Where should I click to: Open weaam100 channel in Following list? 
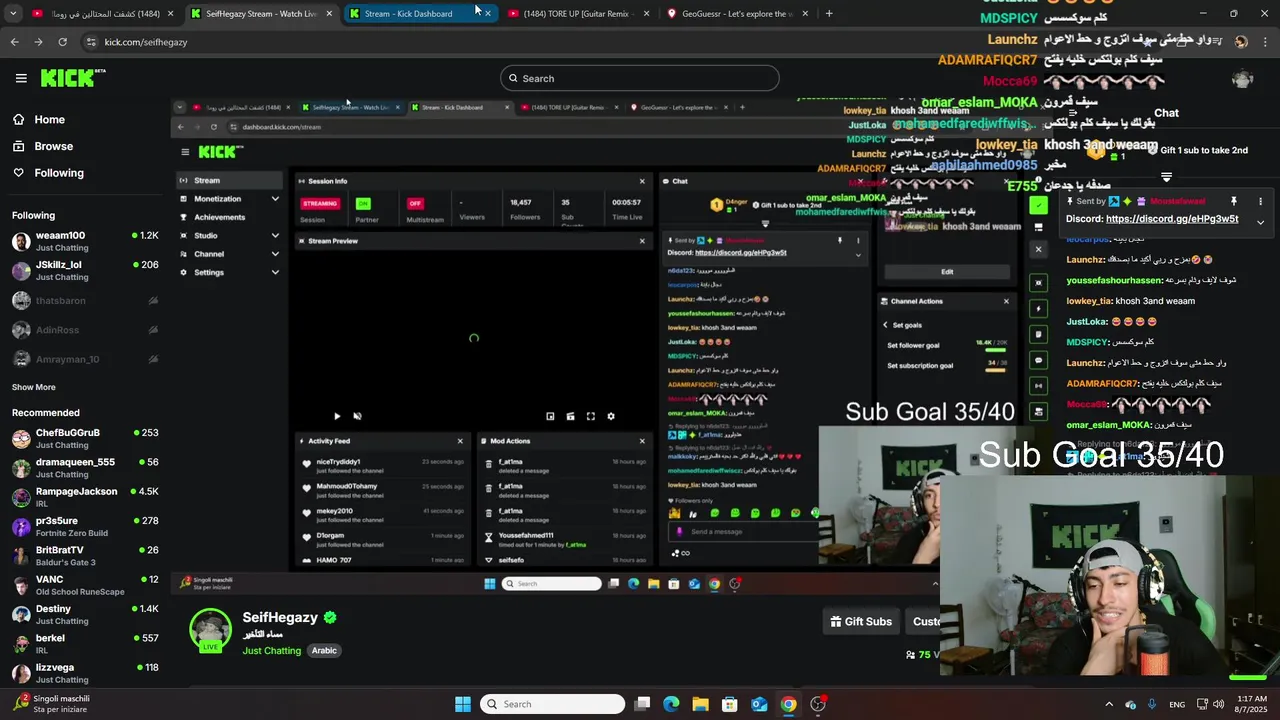pyautogui.click(x=85, y=241)
